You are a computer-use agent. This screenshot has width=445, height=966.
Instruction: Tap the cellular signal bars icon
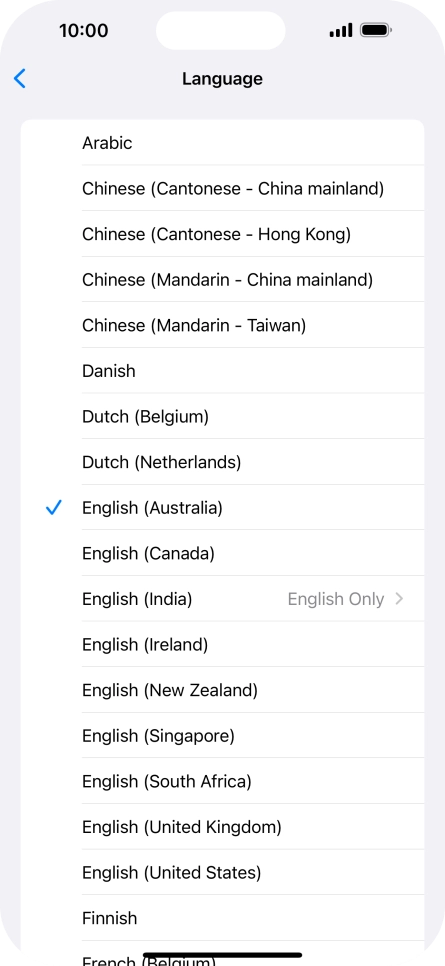pos(341,30)
